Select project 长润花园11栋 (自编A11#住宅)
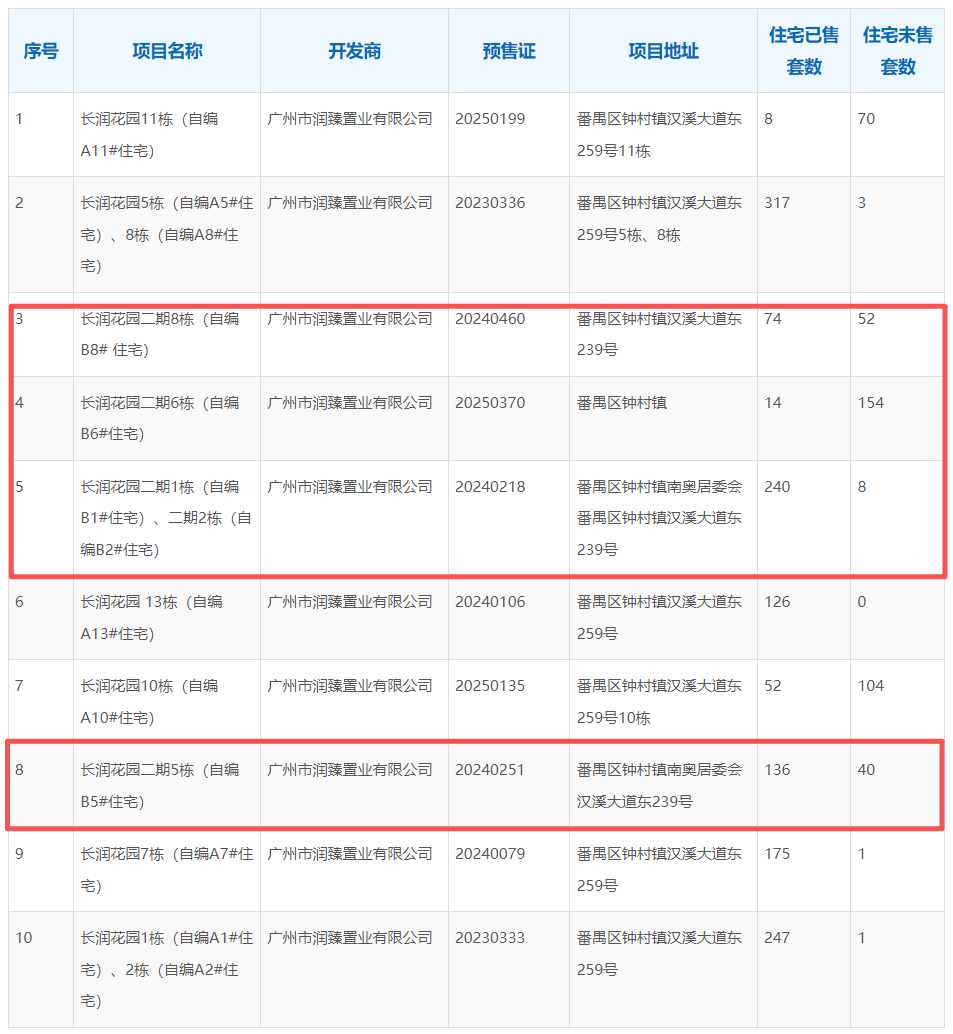This screenshot has width=953, height=1034. pos(150,135)
